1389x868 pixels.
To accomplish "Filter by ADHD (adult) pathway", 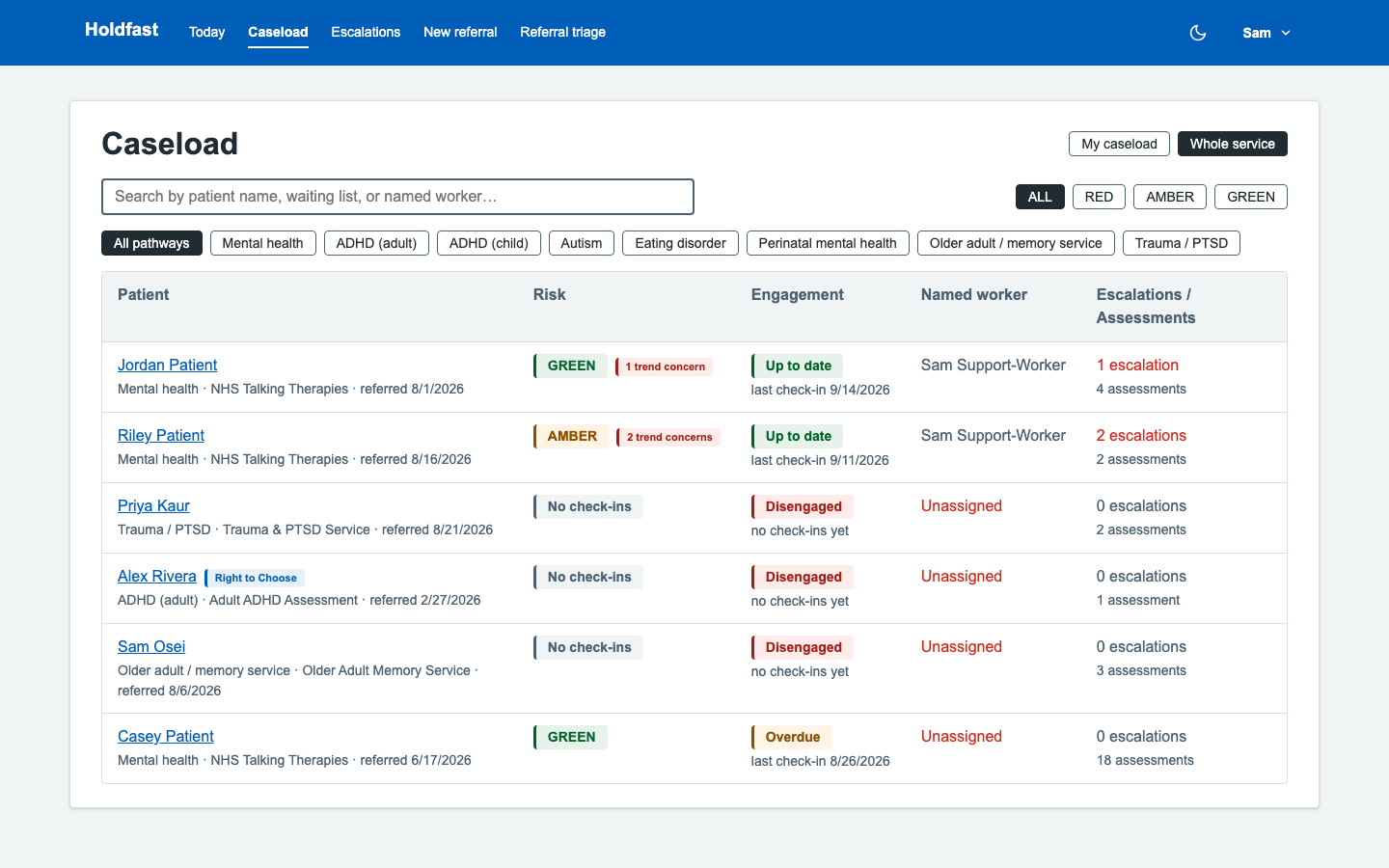I will 376,243.
